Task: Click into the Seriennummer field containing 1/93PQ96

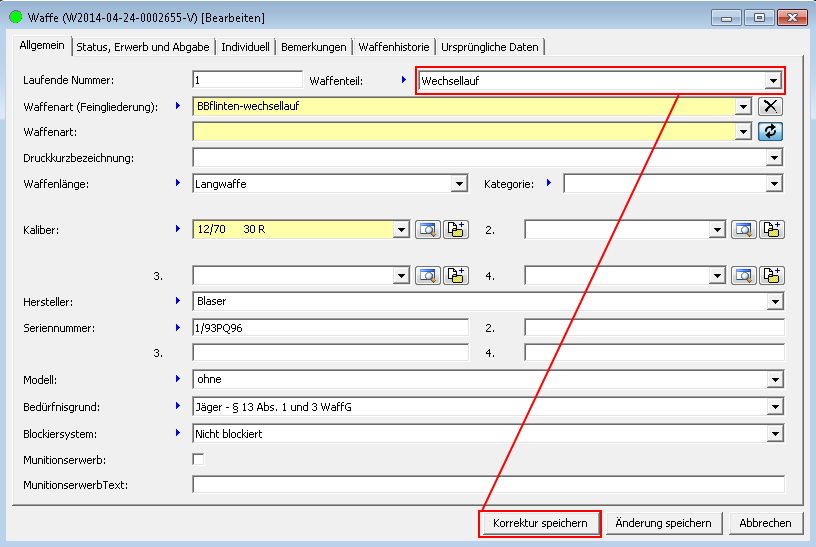Action: [330, 327]
